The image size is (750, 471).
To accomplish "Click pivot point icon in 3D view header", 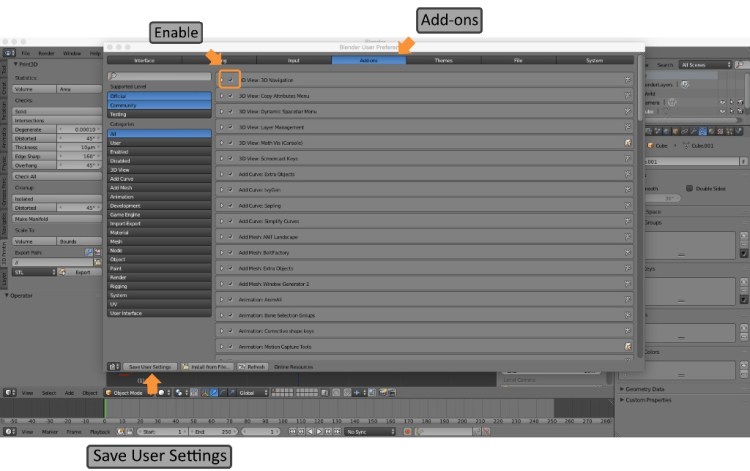I will coord(179,393).
